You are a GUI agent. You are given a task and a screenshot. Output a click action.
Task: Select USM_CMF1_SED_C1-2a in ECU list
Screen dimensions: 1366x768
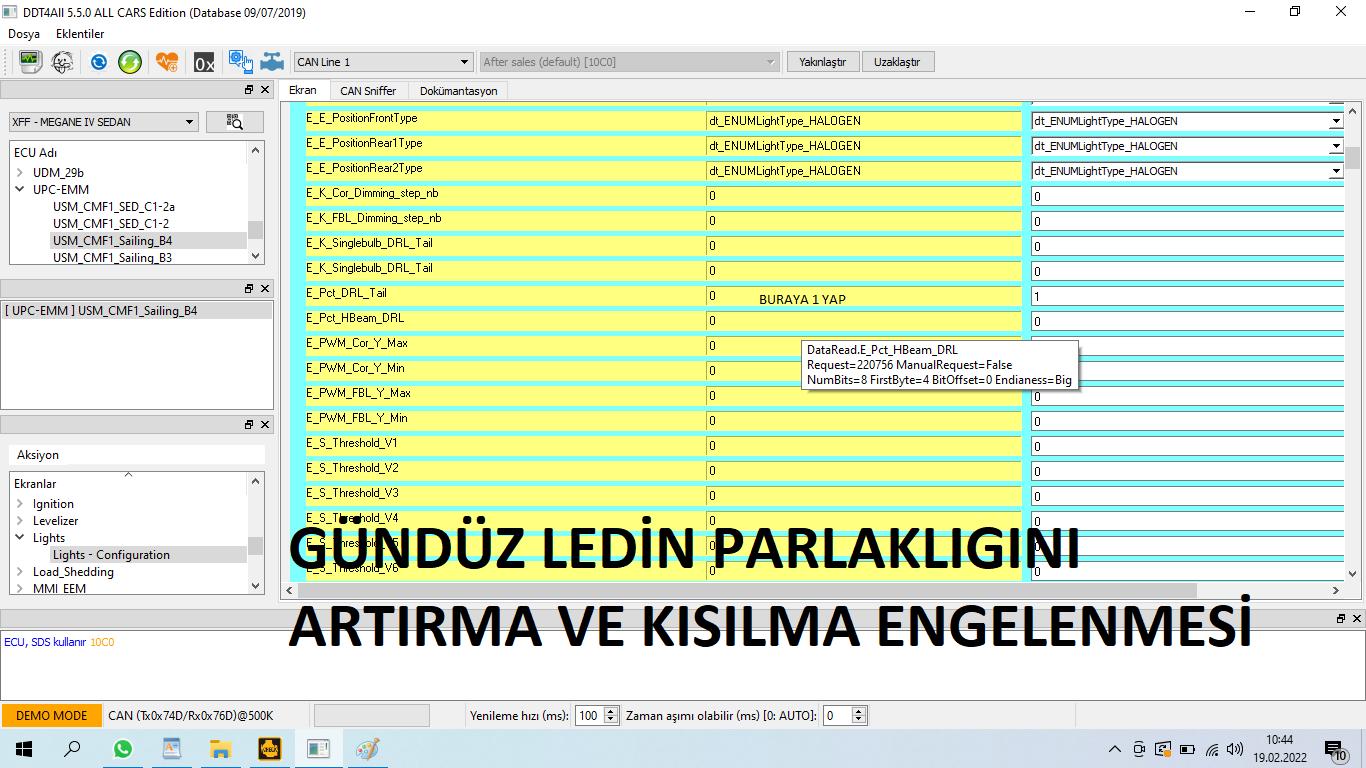point(113,207)
